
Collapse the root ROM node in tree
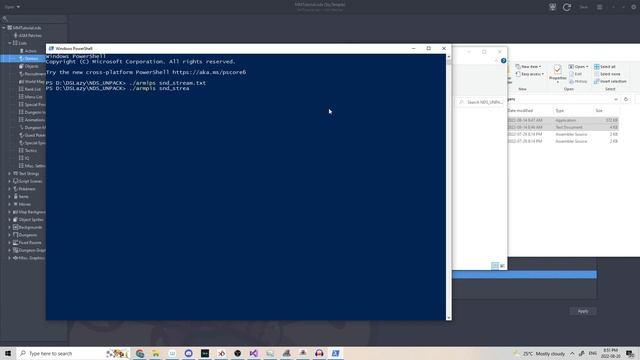4,28
